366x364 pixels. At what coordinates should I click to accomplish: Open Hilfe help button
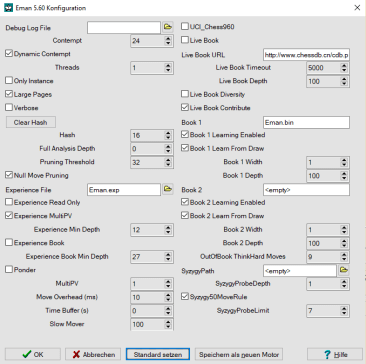[335, 354]
